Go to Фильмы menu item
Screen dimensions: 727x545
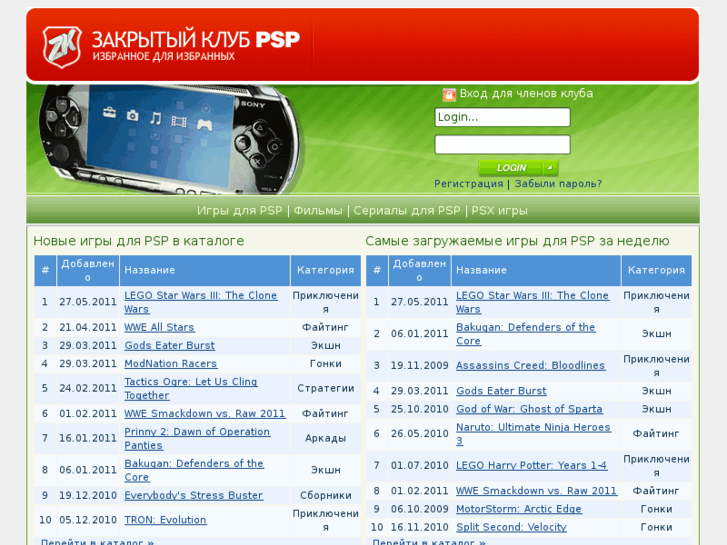[318, 211]
